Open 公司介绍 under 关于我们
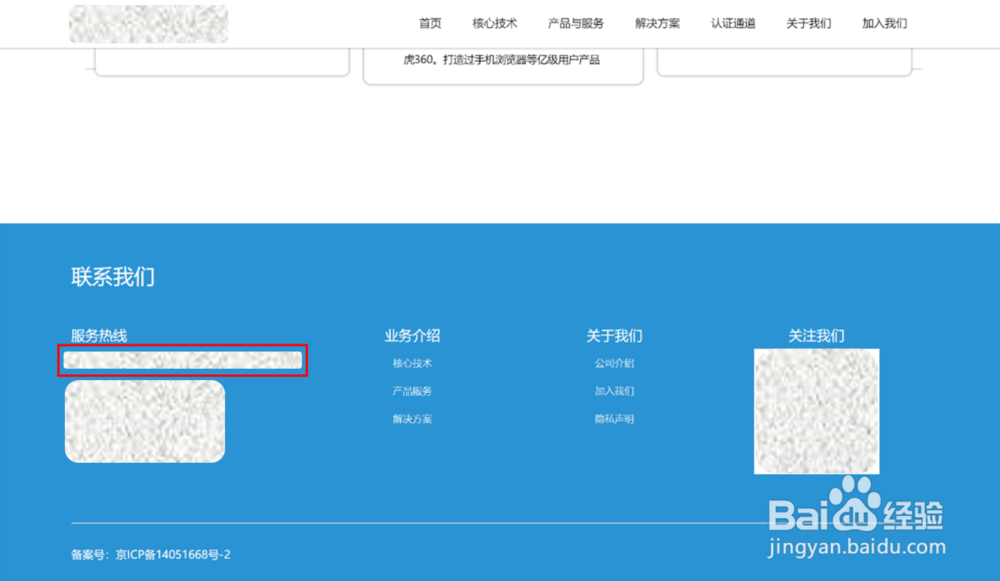 (613, 363)
